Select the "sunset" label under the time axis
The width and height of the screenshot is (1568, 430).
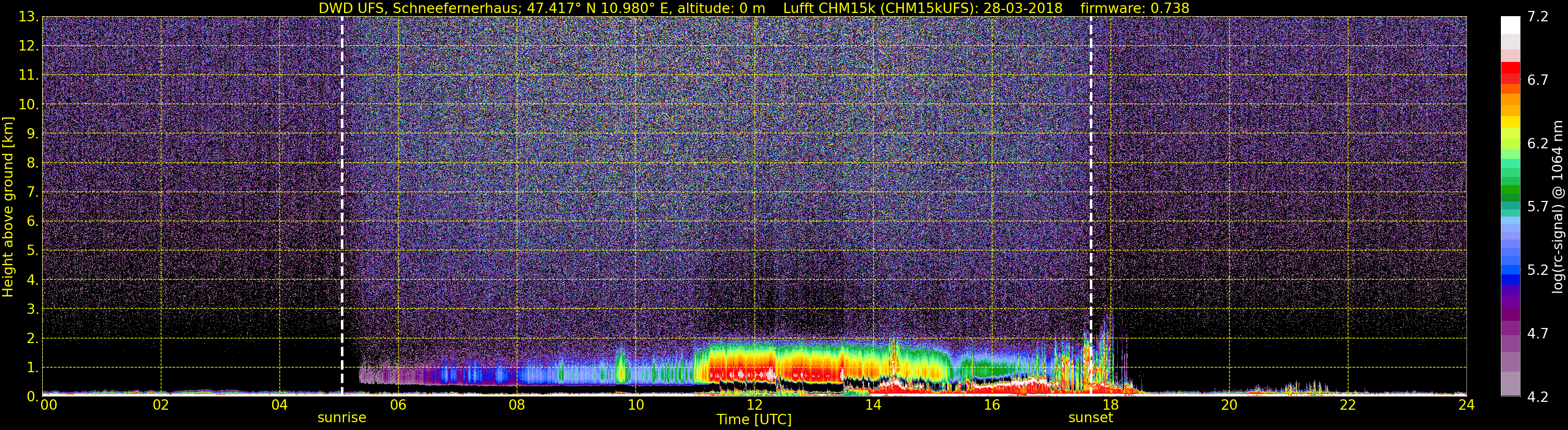tap(1091, 418)
